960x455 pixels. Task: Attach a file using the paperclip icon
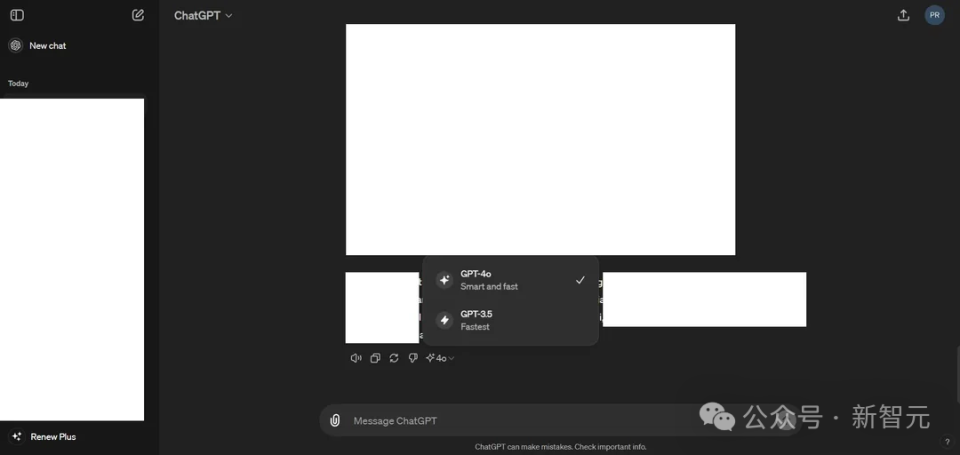coord(335,421)
